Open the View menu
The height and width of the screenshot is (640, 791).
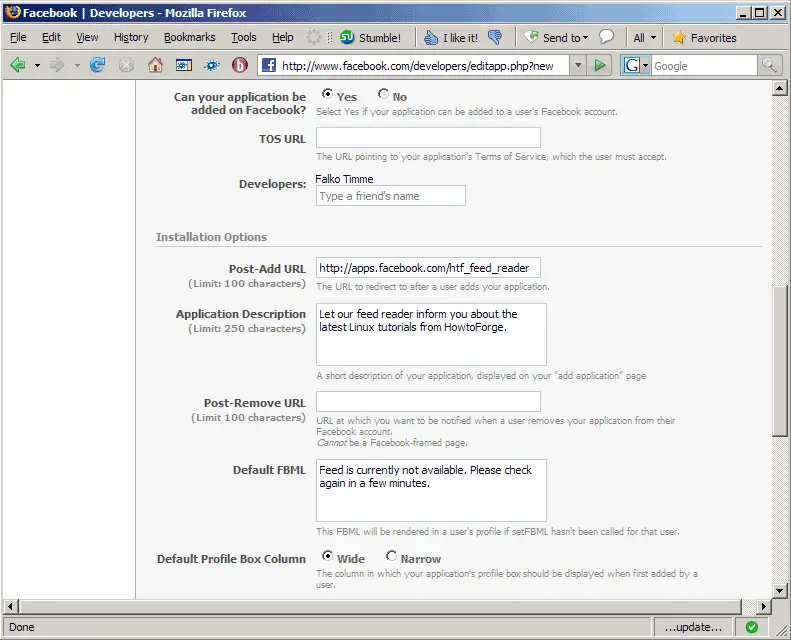pyautogui.click(x=87, y=37)
